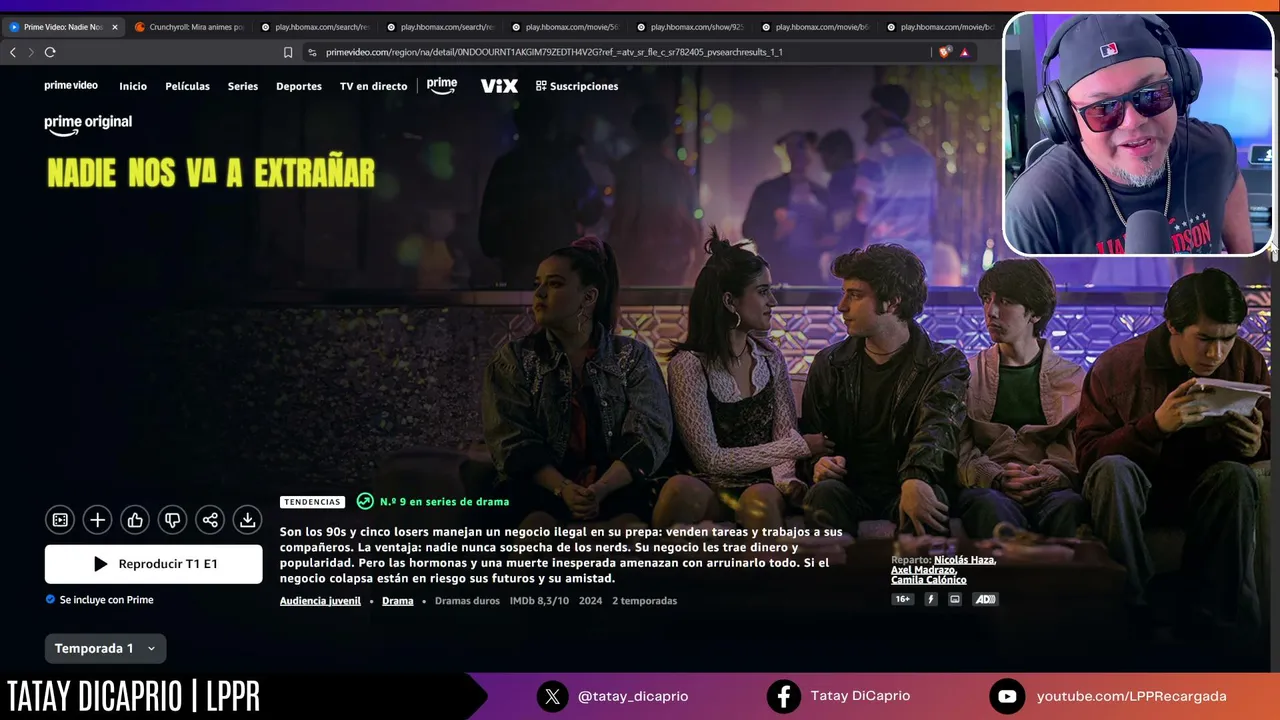Open the site settings icon in address bar
Image resolution: width=1280 pixels, height=720 pixels.
[x=312, y=52]
